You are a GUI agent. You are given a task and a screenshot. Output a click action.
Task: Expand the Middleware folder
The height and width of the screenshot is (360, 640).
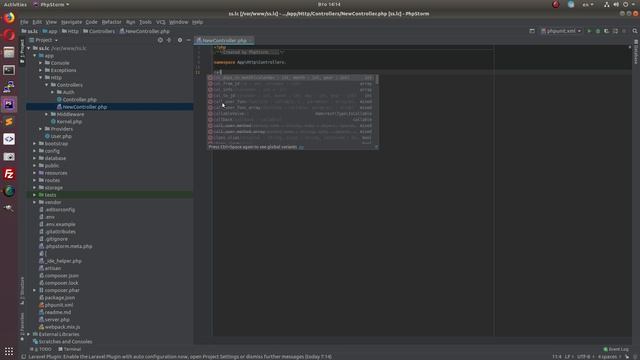[47, 114]
